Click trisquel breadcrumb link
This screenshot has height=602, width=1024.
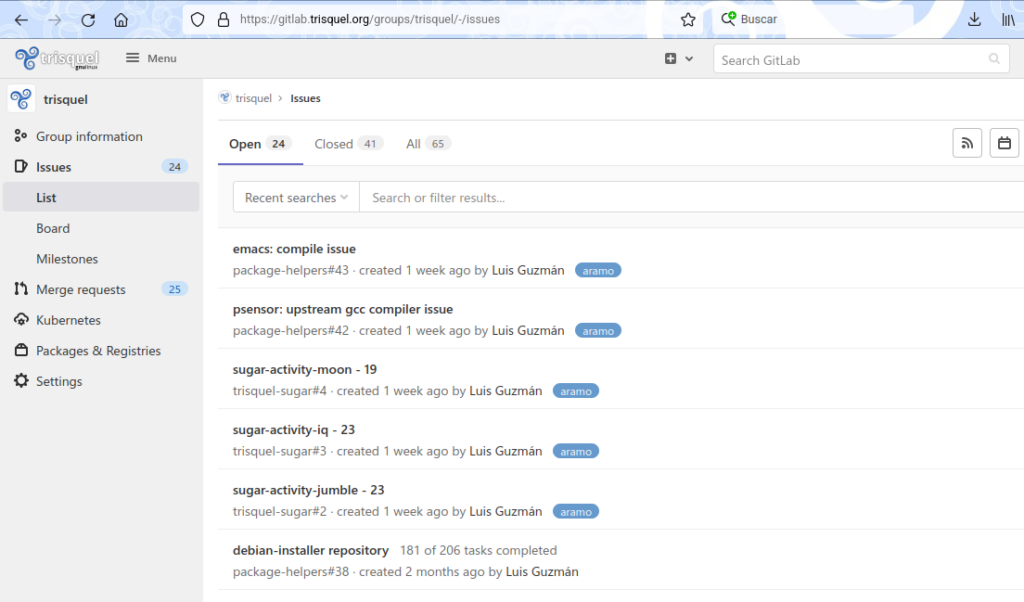(253, 98)
